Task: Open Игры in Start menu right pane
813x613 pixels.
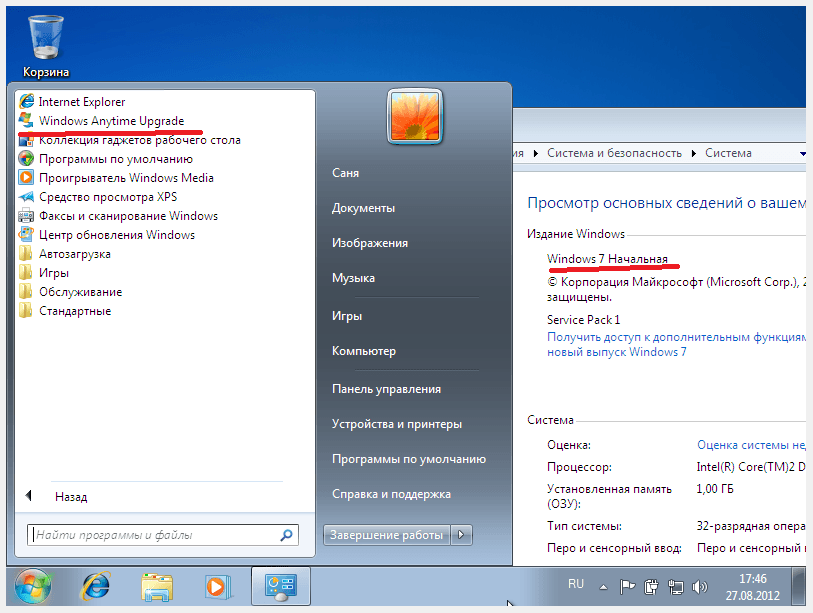Action: (x=347, y=316)
